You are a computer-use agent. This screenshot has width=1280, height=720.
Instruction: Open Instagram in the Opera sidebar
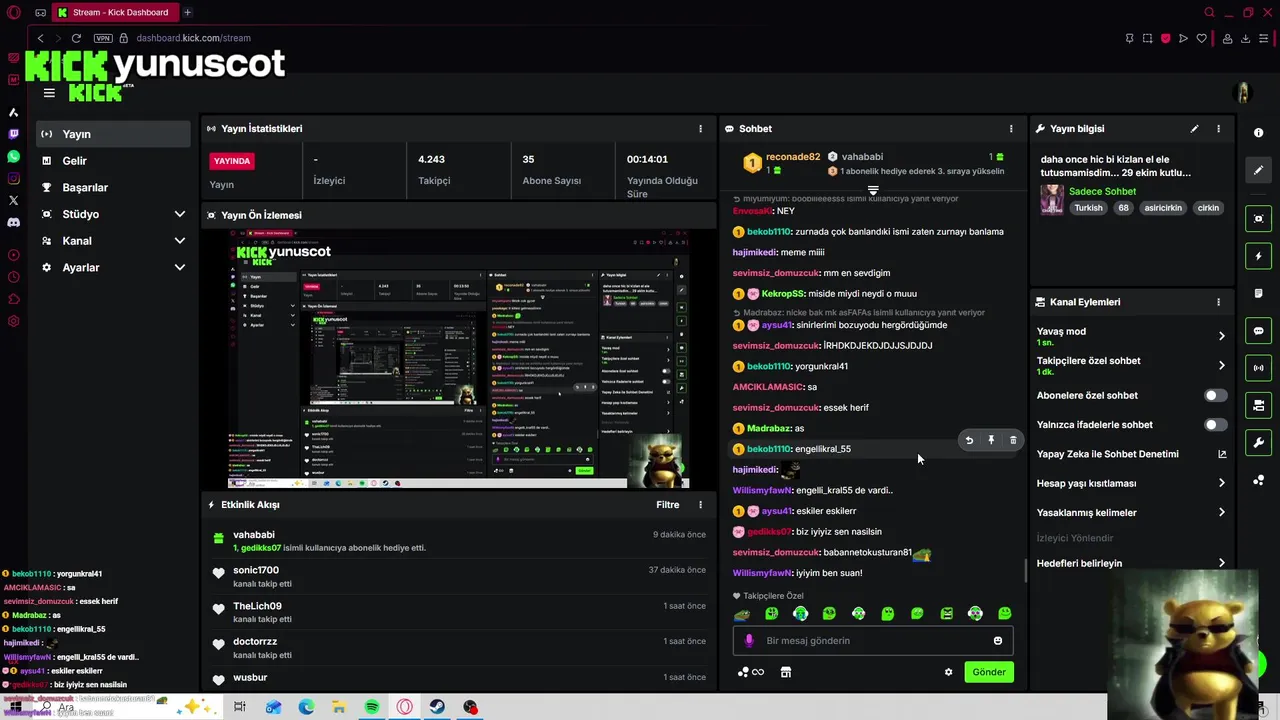tap(13, 179)
